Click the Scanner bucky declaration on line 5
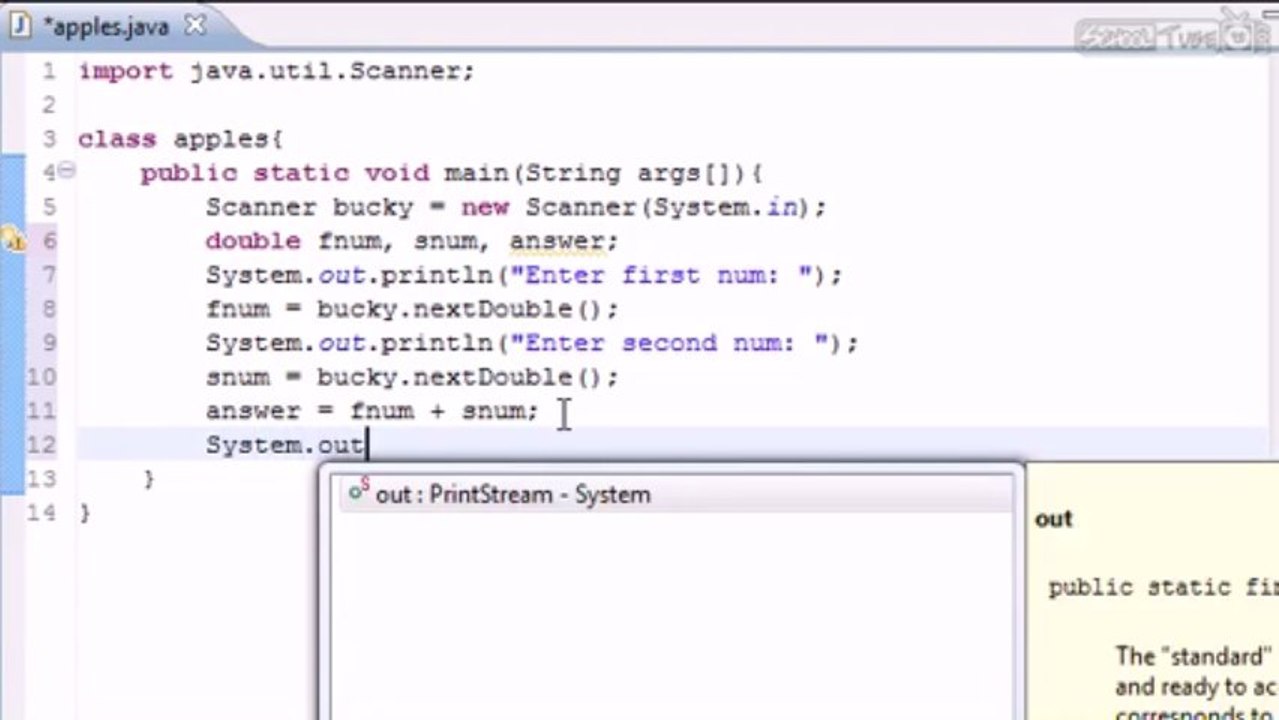The image size is (1279, 720). [x=516, y=207]
